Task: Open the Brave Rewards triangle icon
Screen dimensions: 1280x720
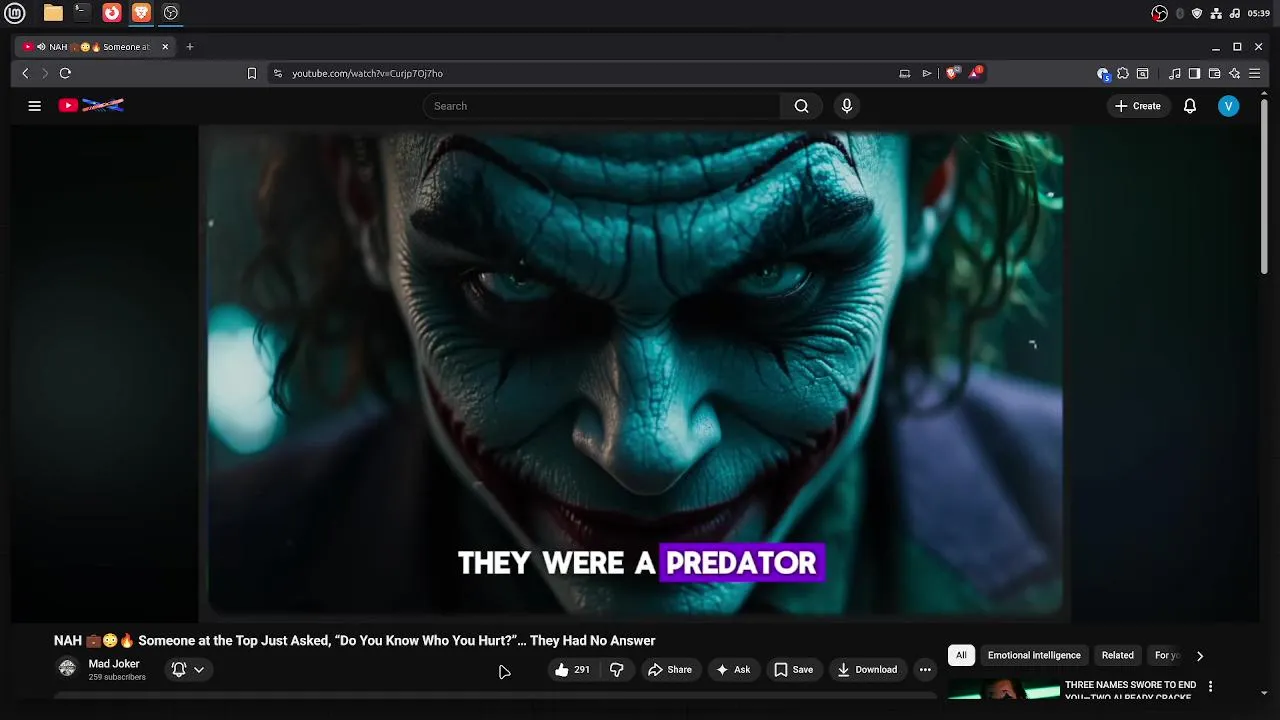Action: pyautogui.click(x=975, y=73)
